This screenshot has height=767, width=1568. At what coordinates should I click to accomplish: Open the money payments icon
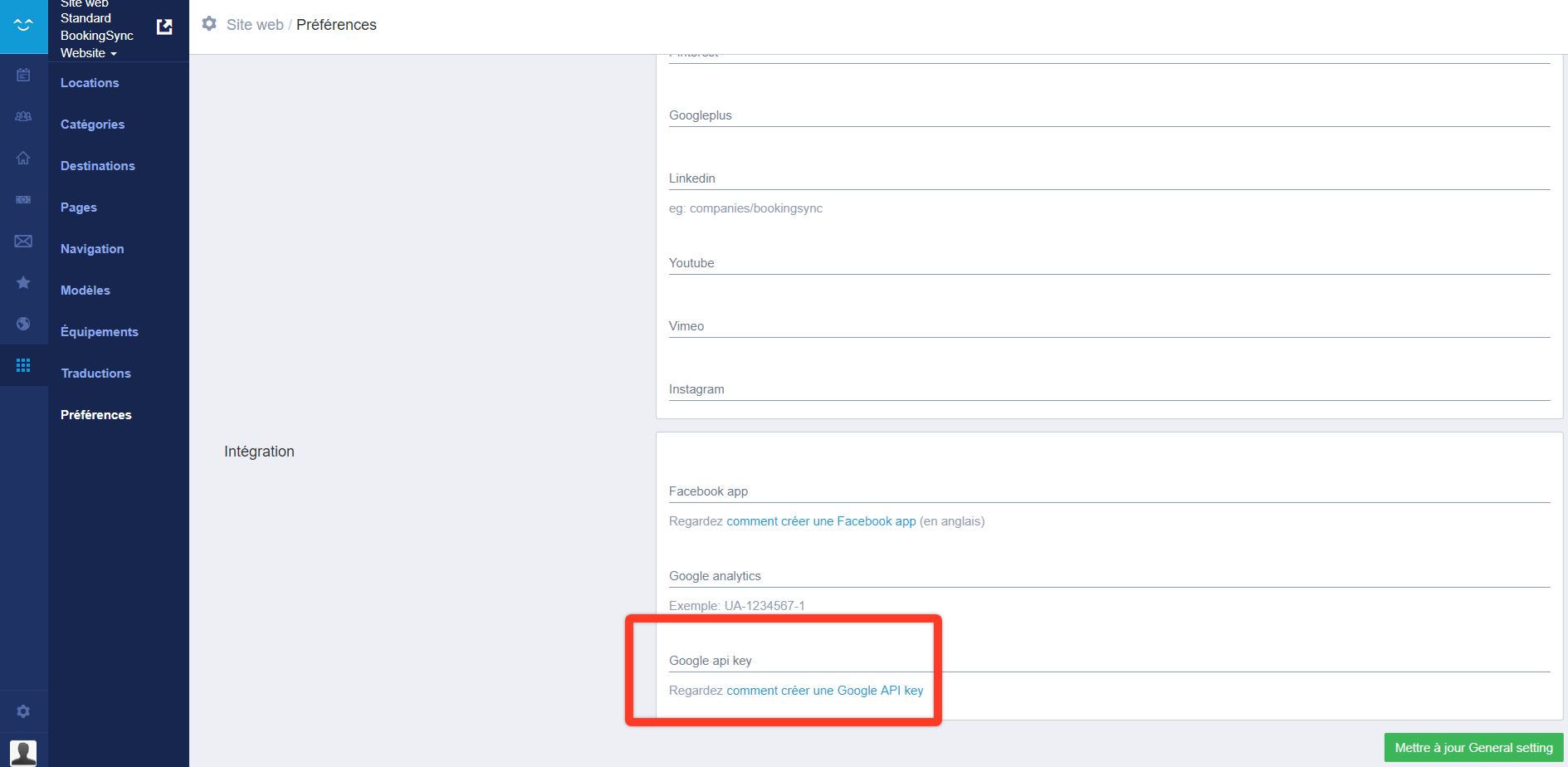(x=23, y=200)
